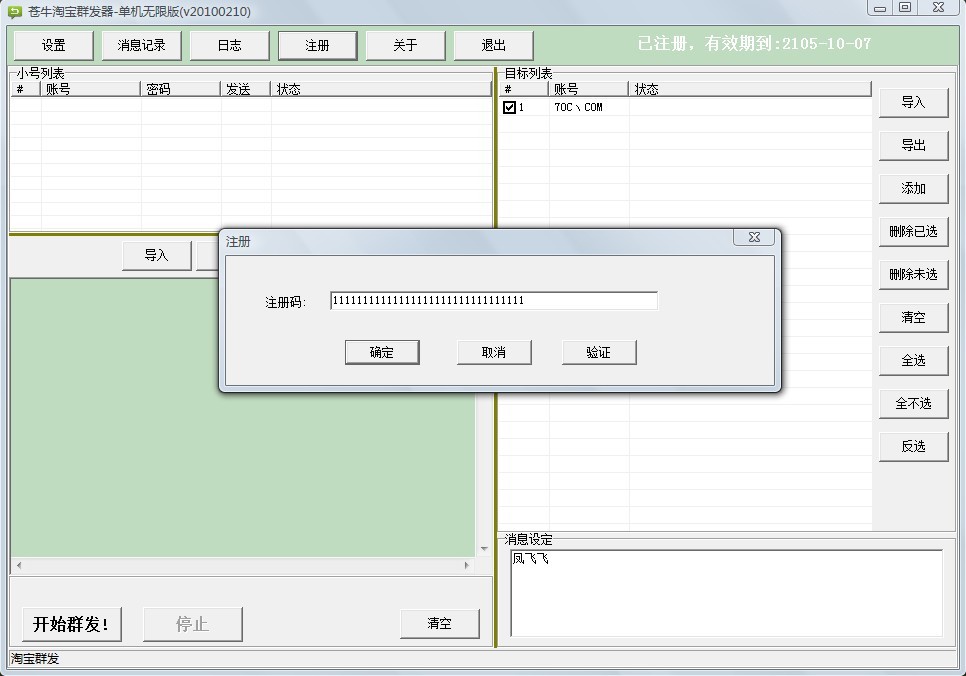The image size is (966, 676).
Task: Click the log horizontal scrollbar right arrow
Action: pyautogui.click(x=466, y=565)
